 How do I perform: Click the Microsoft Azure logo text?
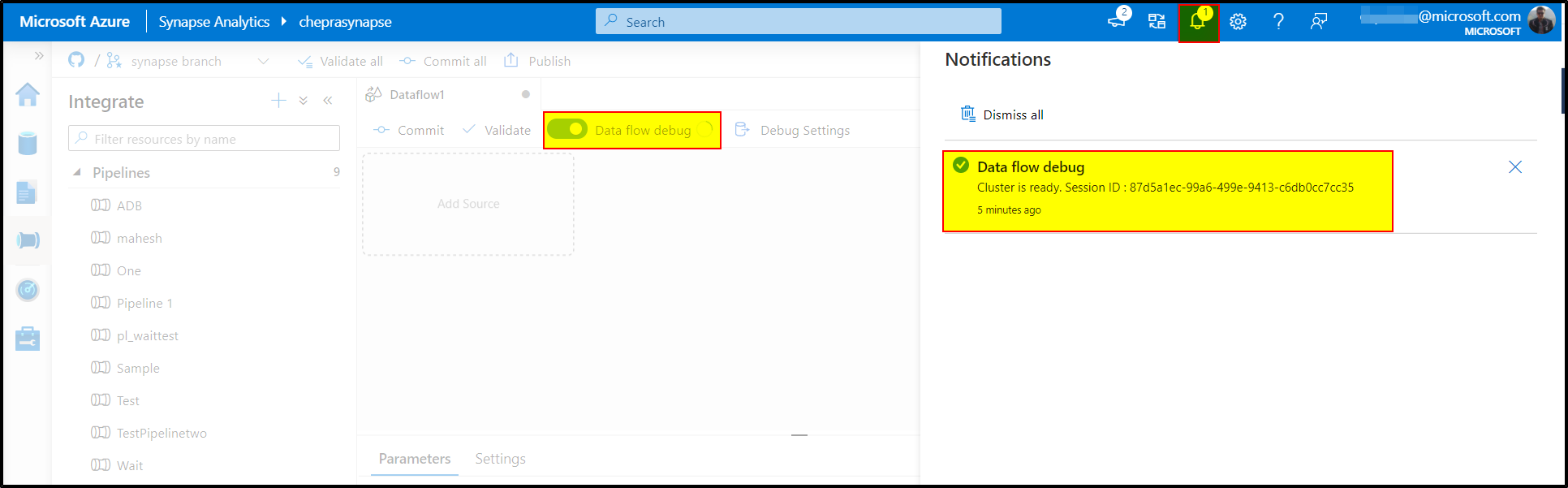75,21
